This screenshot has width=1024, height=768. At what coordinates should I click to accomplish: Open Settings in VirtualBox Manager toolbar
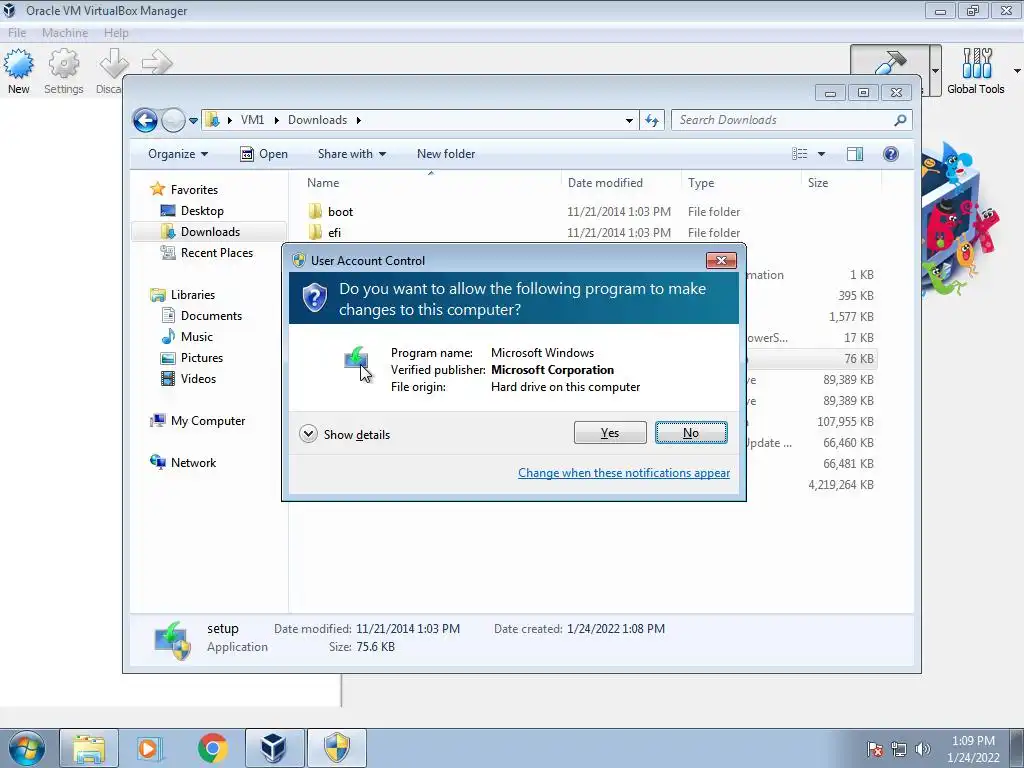click(63, 72)
